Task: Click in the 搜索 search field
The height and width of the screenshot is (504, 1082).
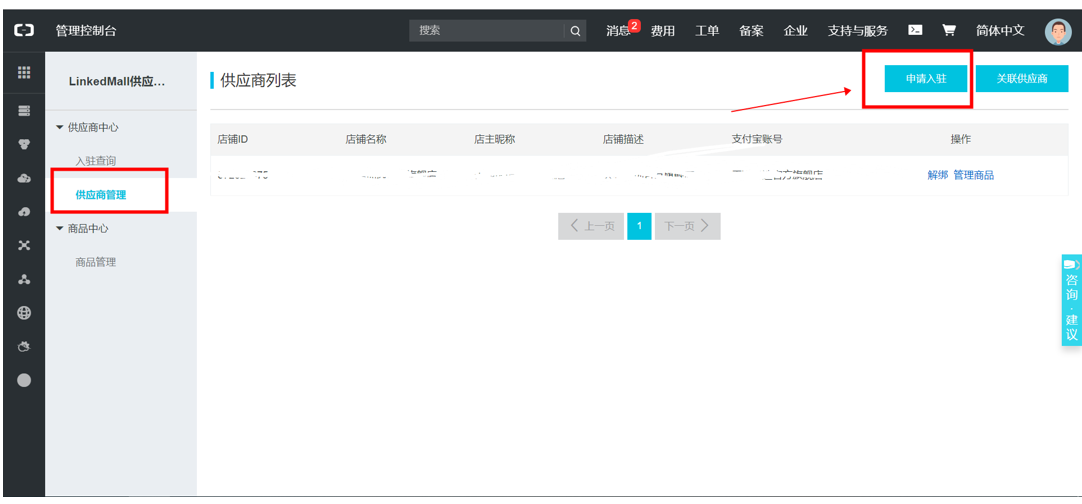Action: point(486,31)
